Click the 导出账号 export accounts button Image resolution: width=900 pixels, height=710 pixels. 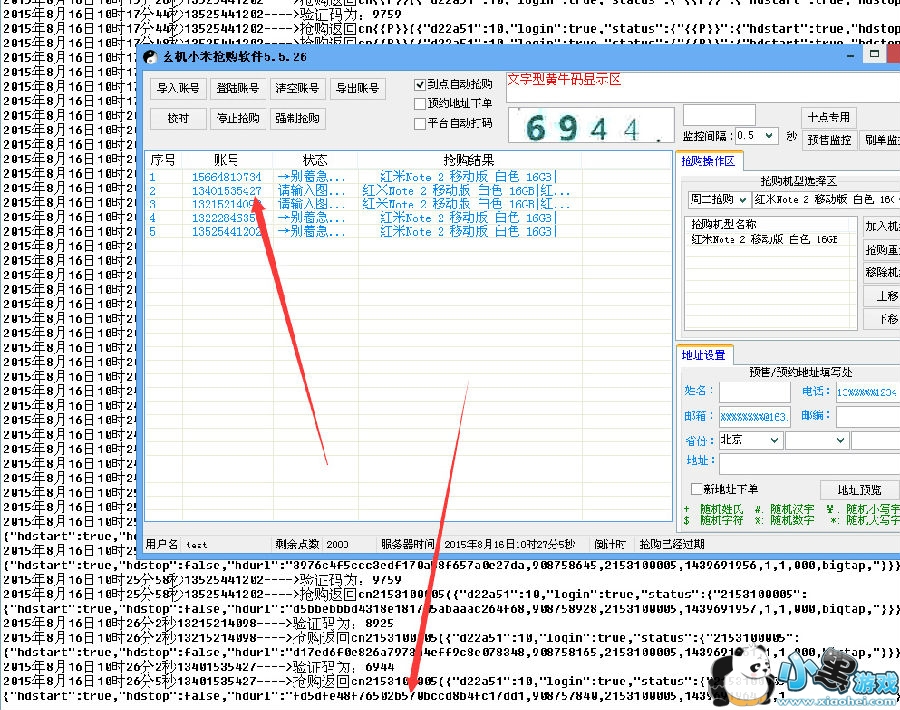pyautogui.click(x=357, y=89)
